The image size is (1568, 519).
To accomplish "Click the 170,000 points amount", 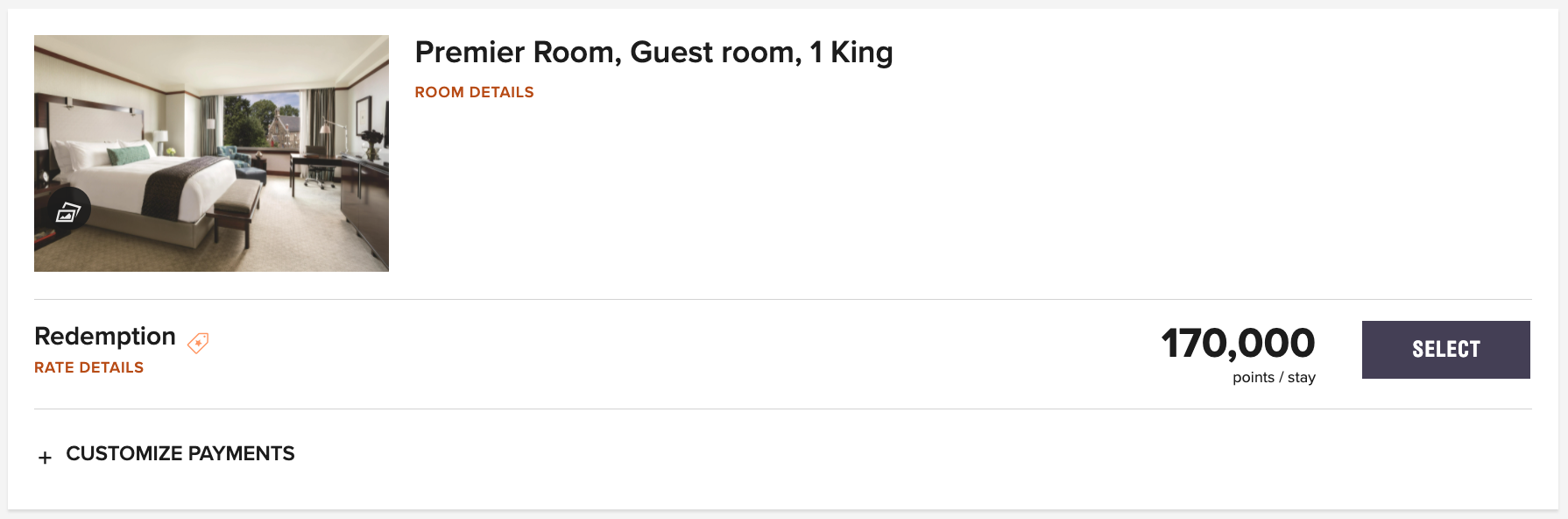I will [1238, 343].
